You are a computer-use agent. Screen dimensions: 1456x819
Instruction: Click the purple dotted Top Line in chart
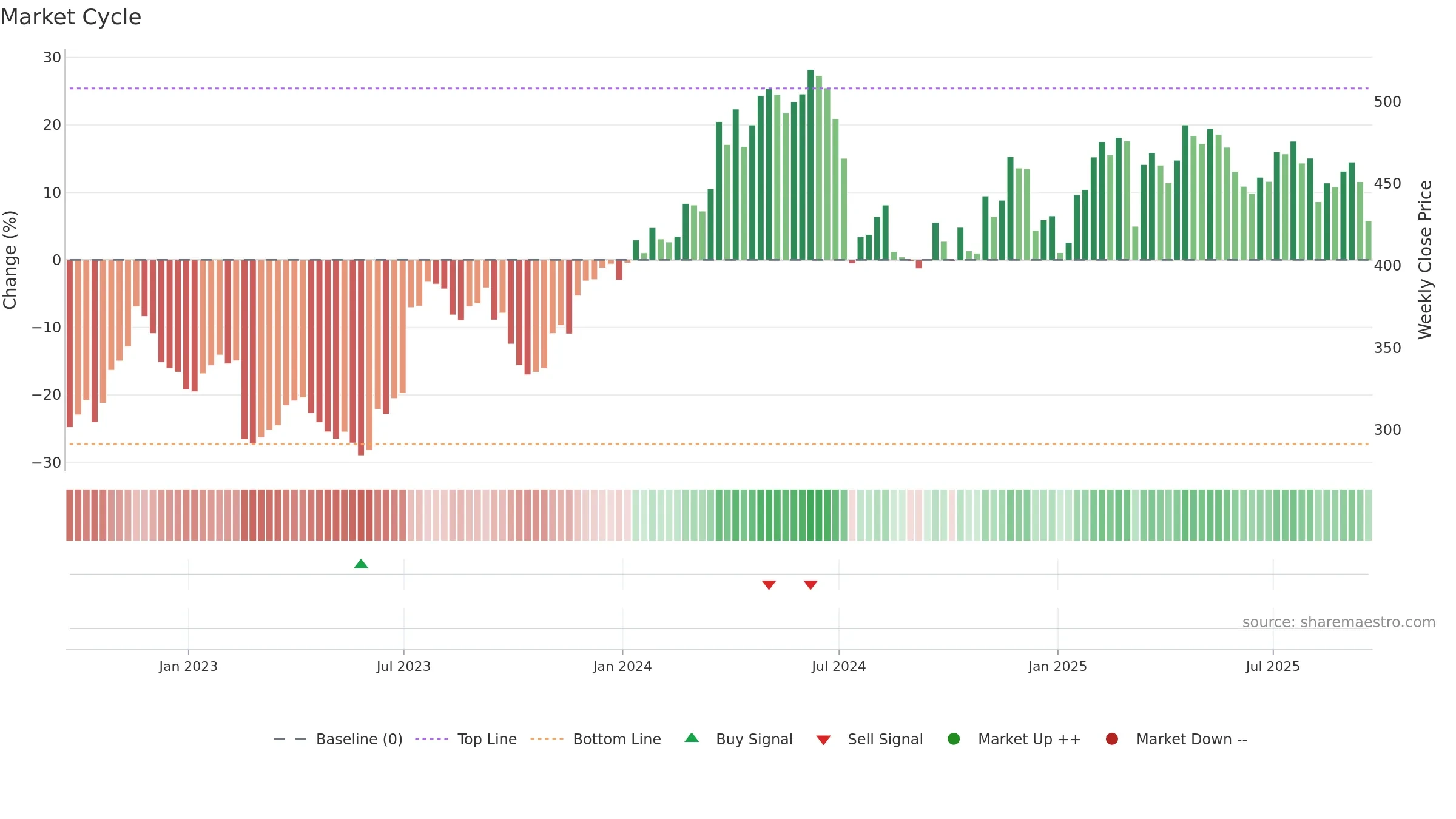[x=719, y=89]
